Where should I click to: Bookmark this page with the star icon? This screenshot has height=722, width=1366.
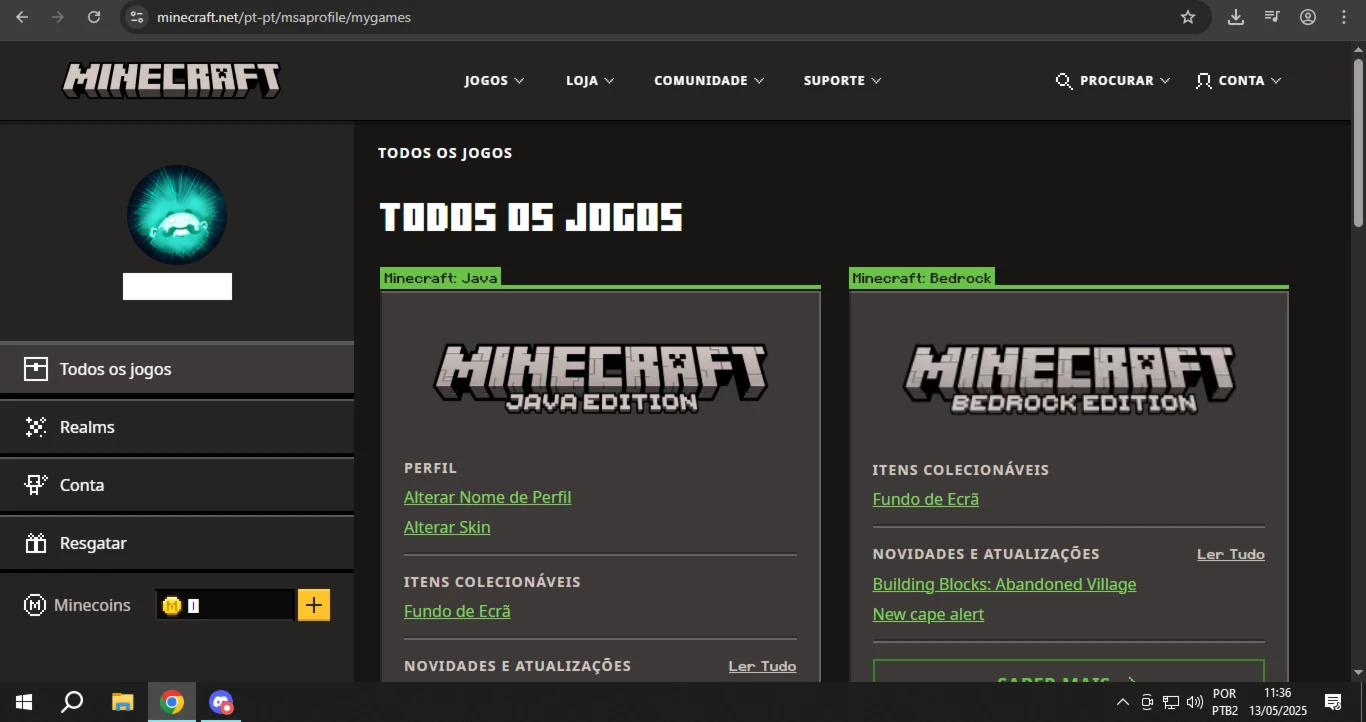[1188, 17]
